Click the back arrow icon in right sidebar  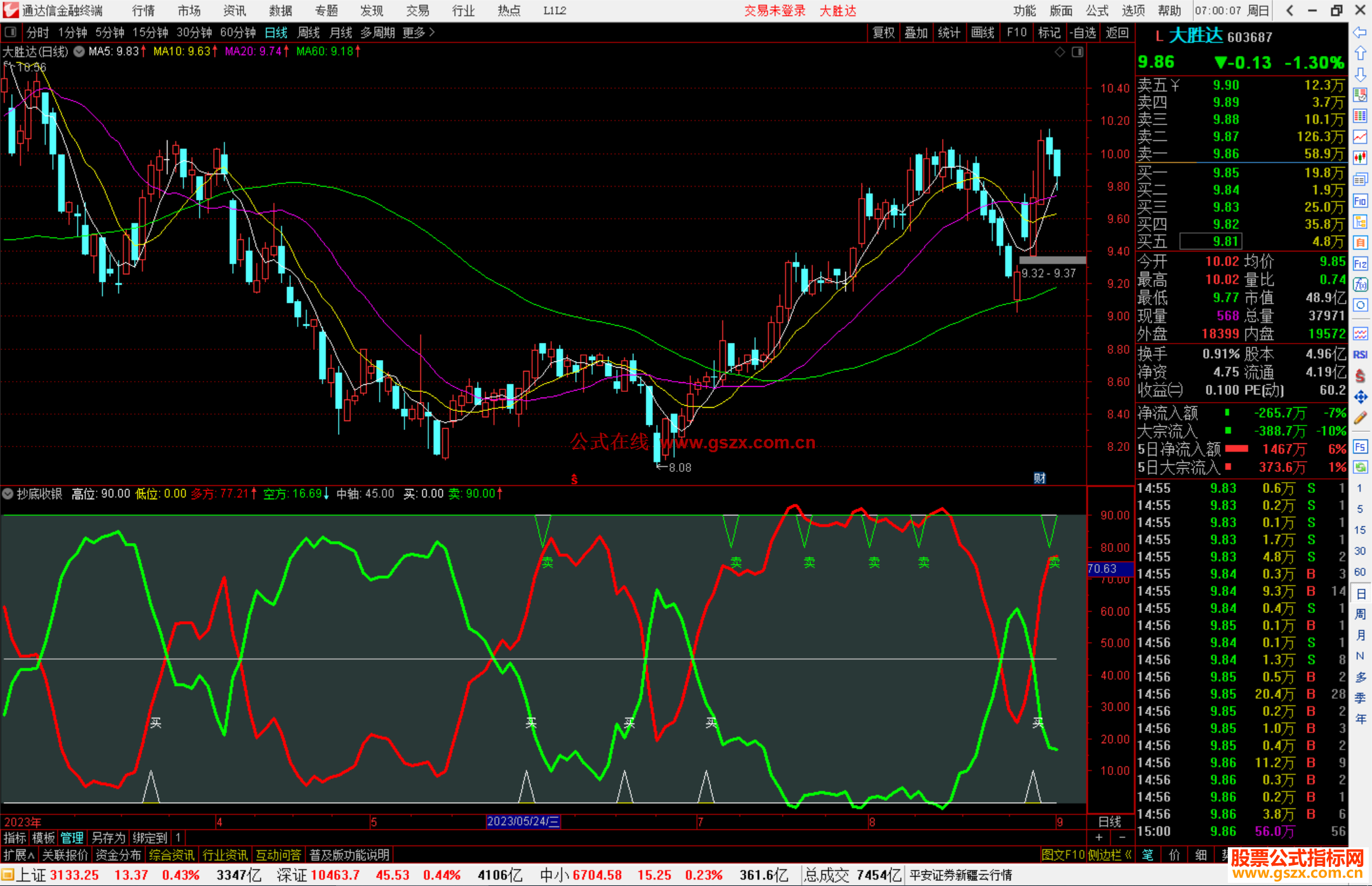[1360, 32]
